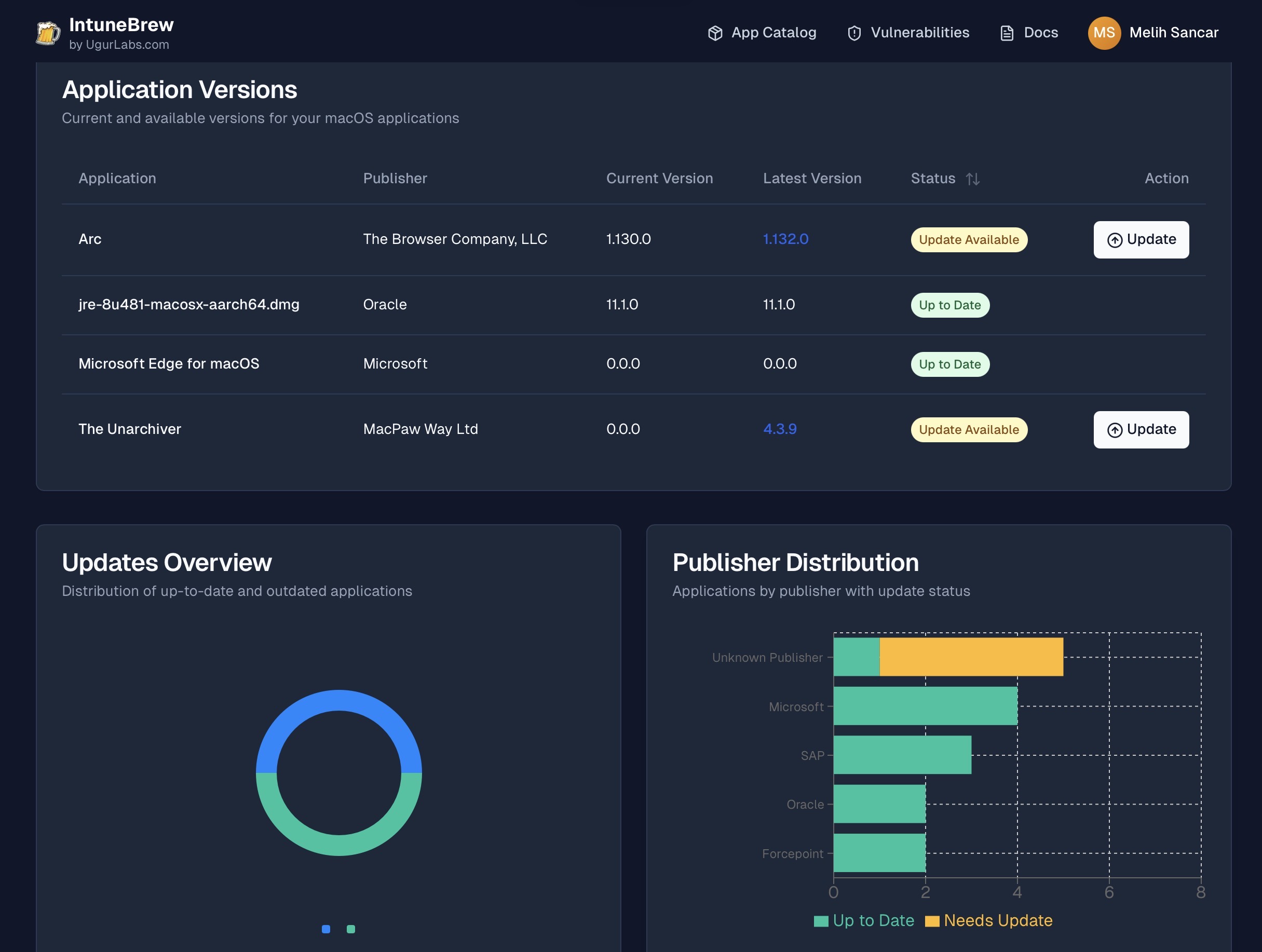Click the MS user avatar

[x=1104, y=33]
